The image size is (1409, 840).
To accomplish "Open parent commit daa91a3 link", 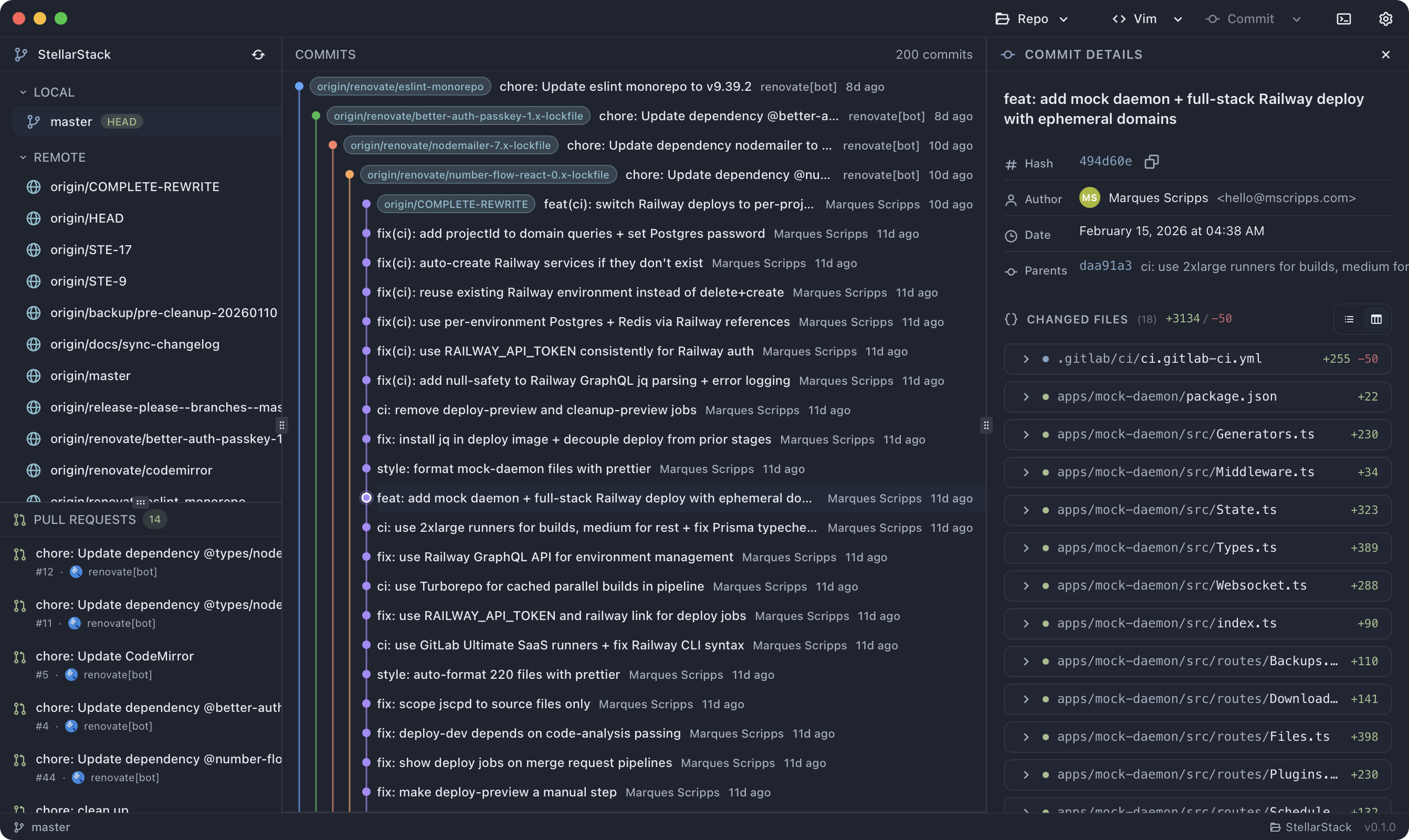I will pos(1105,266).
